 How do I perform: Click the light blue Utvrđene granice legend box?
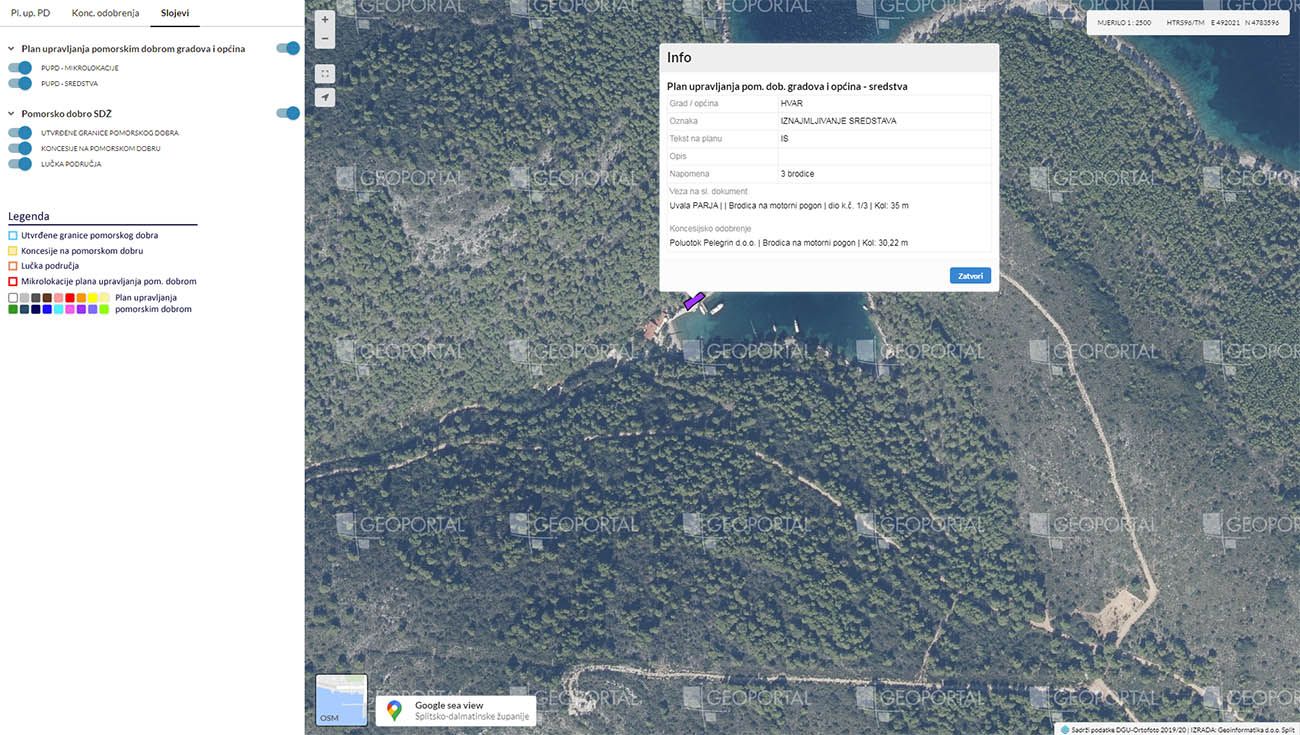coord(13,236)
